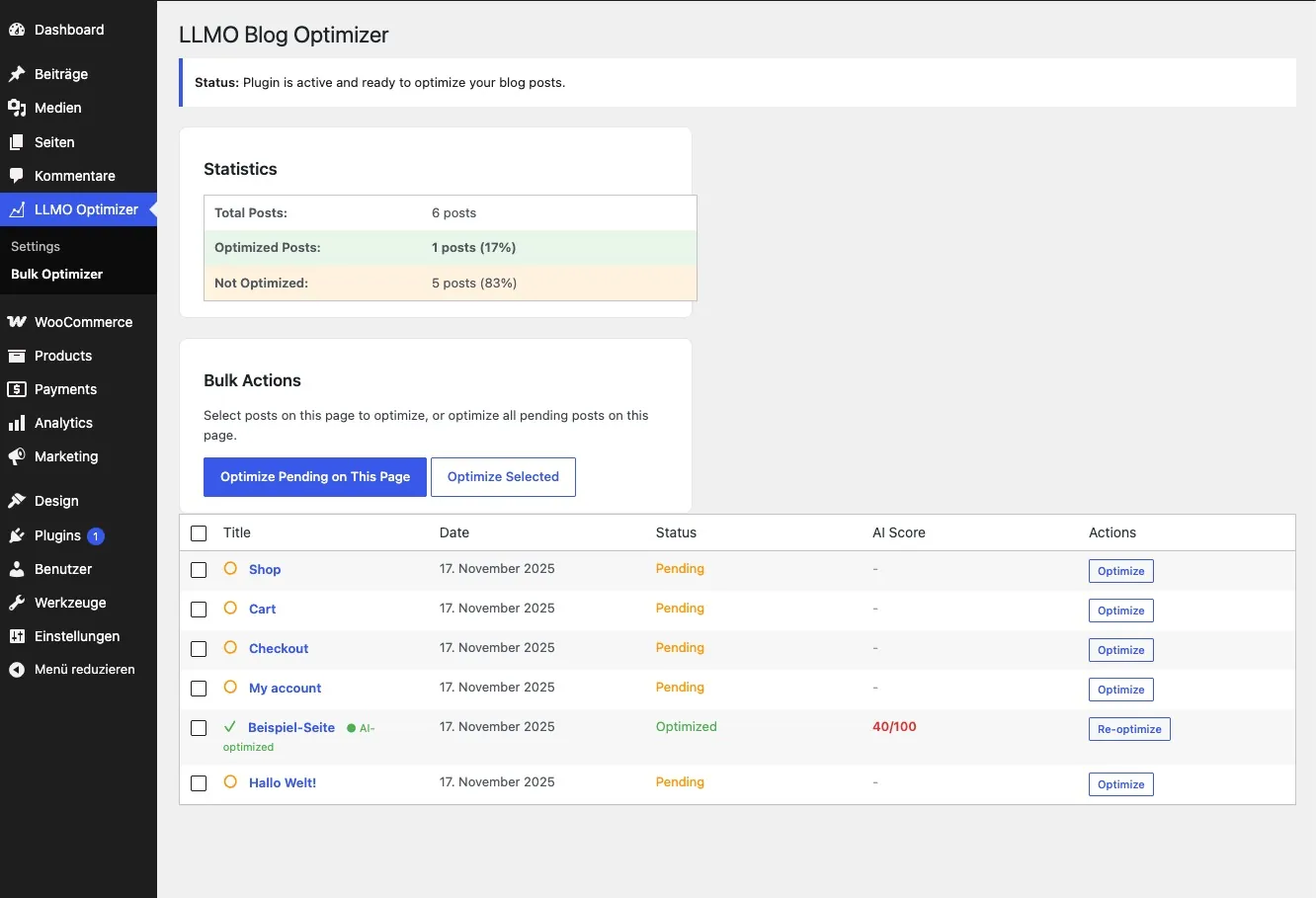Open the Einstellungen menu label
This screenshot has height=898, width=1316.
[x=77, y=636]
